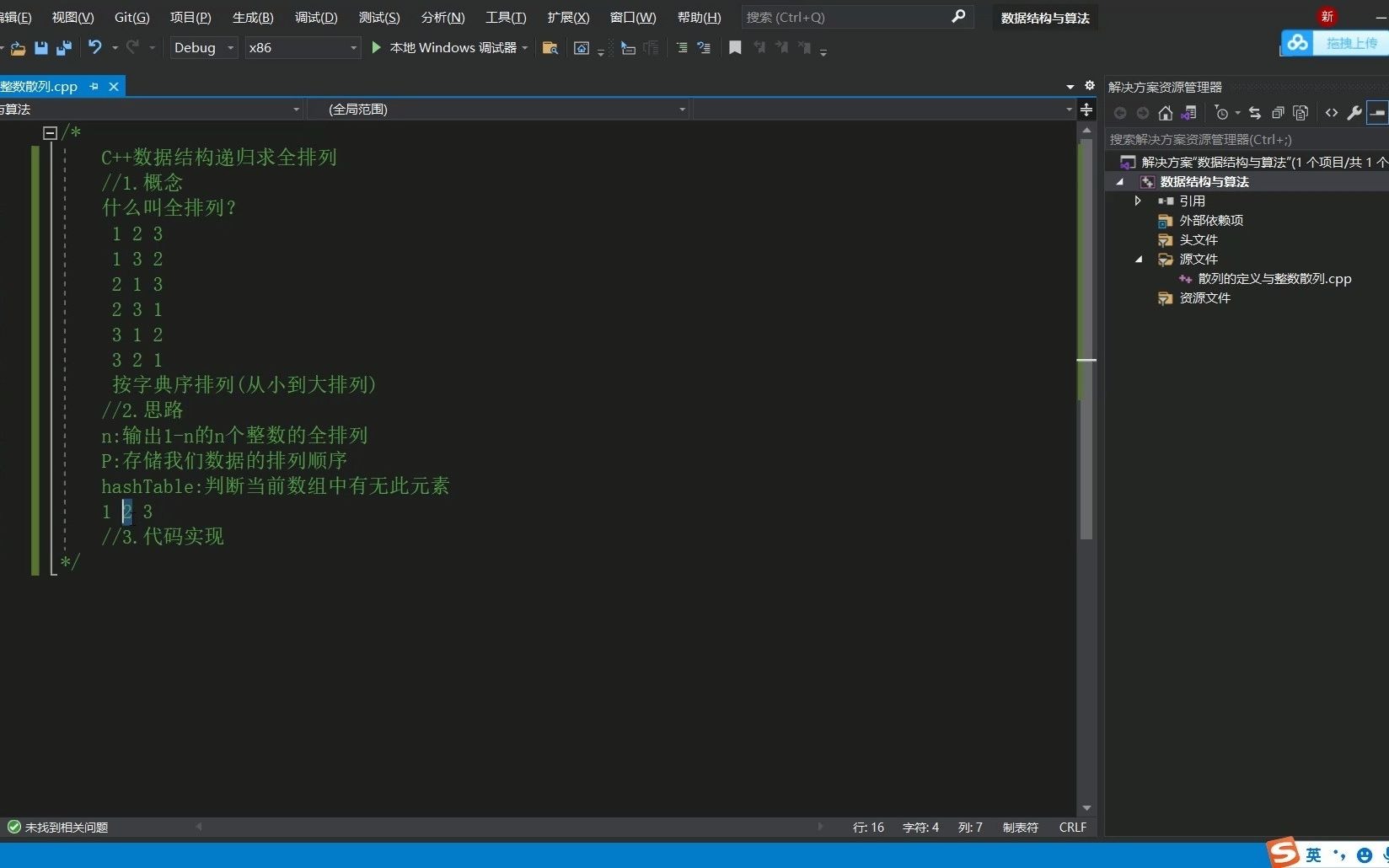Open the Git(G) menu
The width and height of the screenshot is (1389, 868).
point(131,17)
